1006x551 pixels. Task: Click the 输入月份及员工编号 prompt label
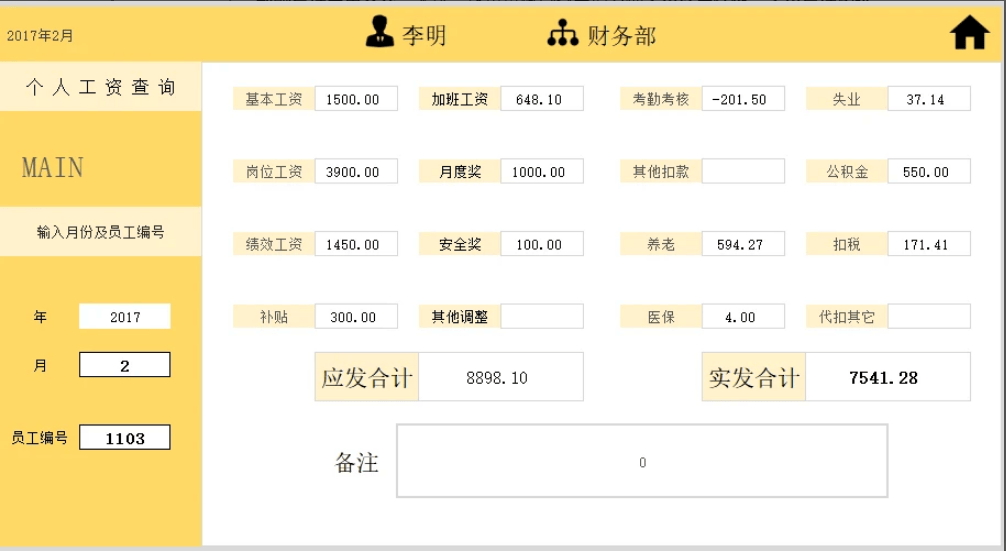[101, 232]
